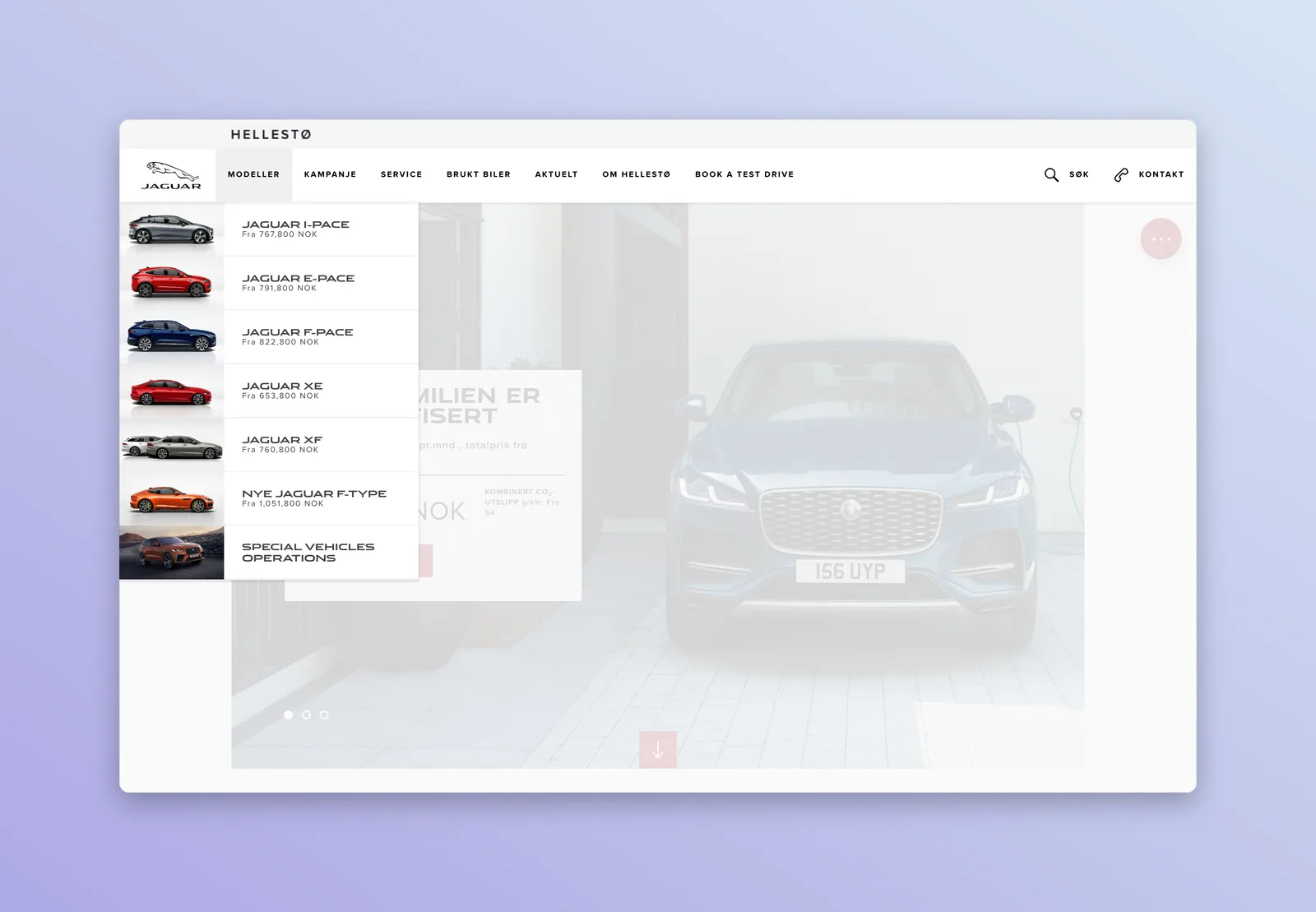The width and height of the screenshot is (1316, 912).
Task: Open the search magnifier icon
Action: point(1051,175)
